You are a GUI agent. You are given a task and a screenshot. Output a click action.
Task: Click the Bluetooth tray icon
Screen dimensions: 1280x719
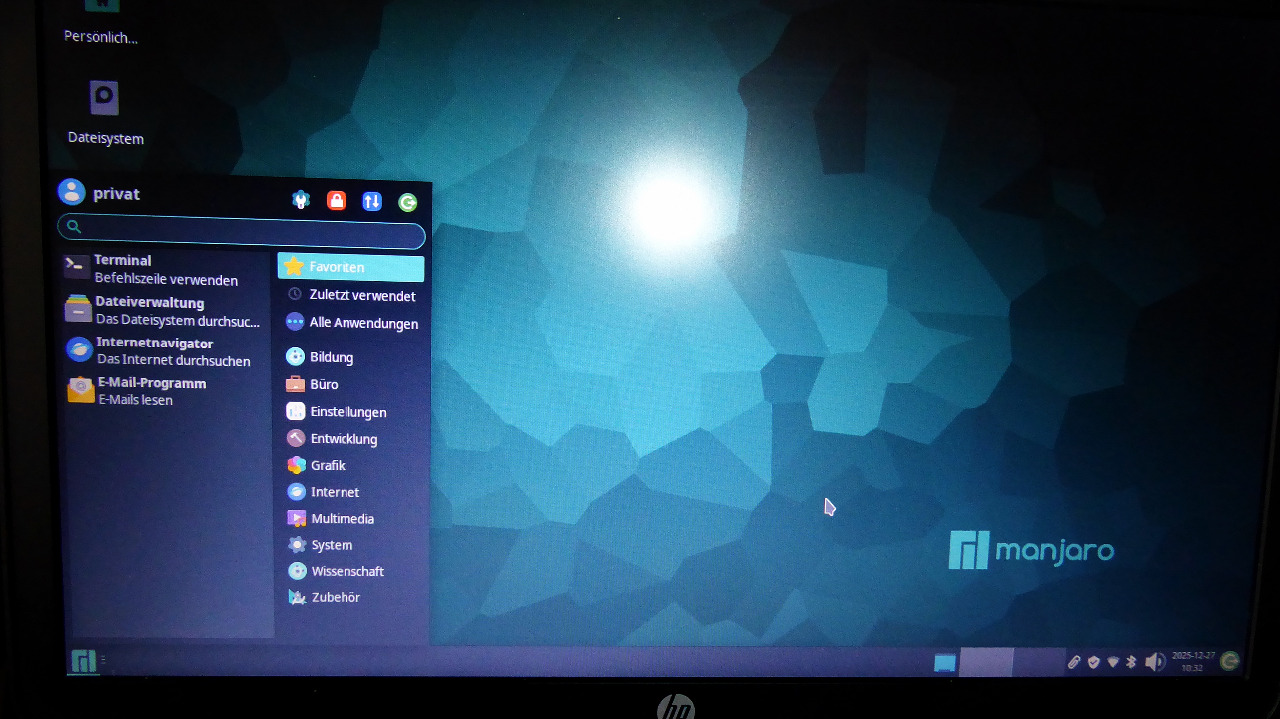tap(1132, 662)
